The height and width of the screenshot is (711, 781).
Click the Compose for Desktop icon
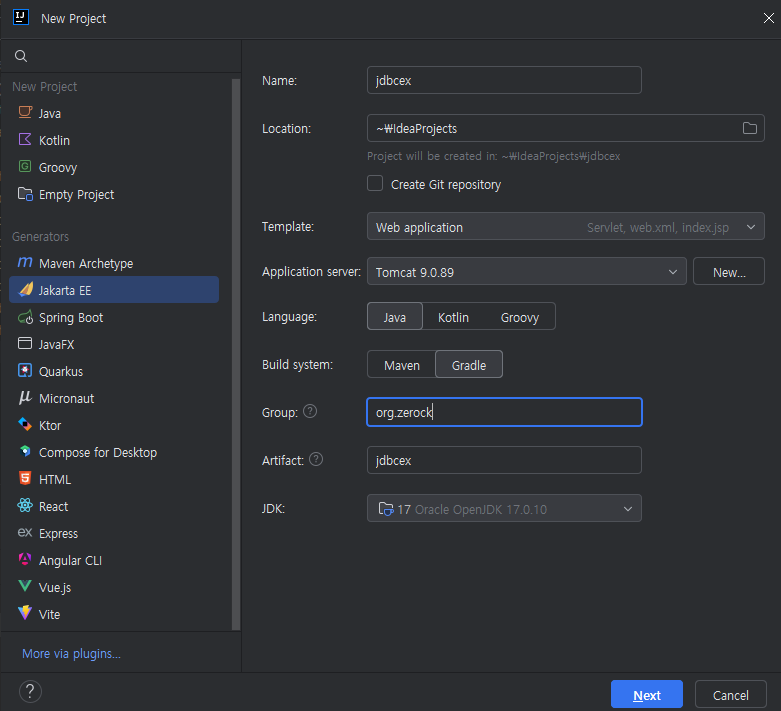point(25,451)
